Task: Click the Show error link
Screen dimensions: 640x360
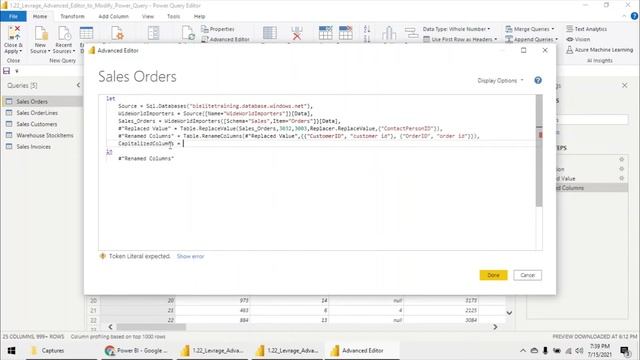Action: pos(190,256)
